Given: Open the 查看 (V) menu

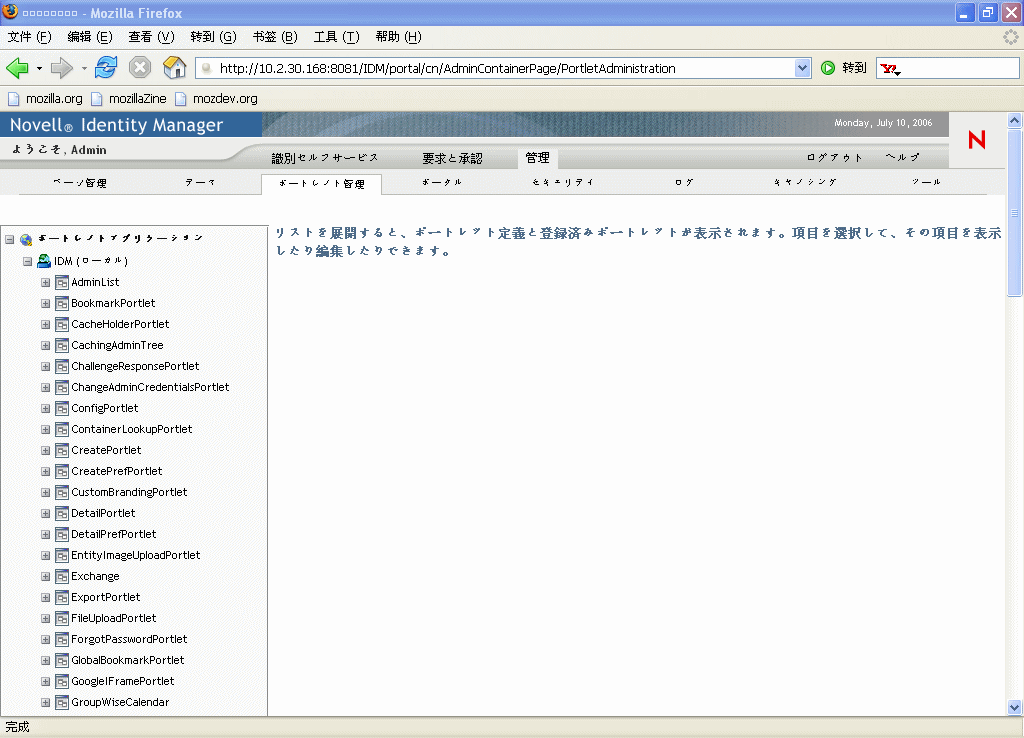Looking at the screenshot, I should (152, 37).
